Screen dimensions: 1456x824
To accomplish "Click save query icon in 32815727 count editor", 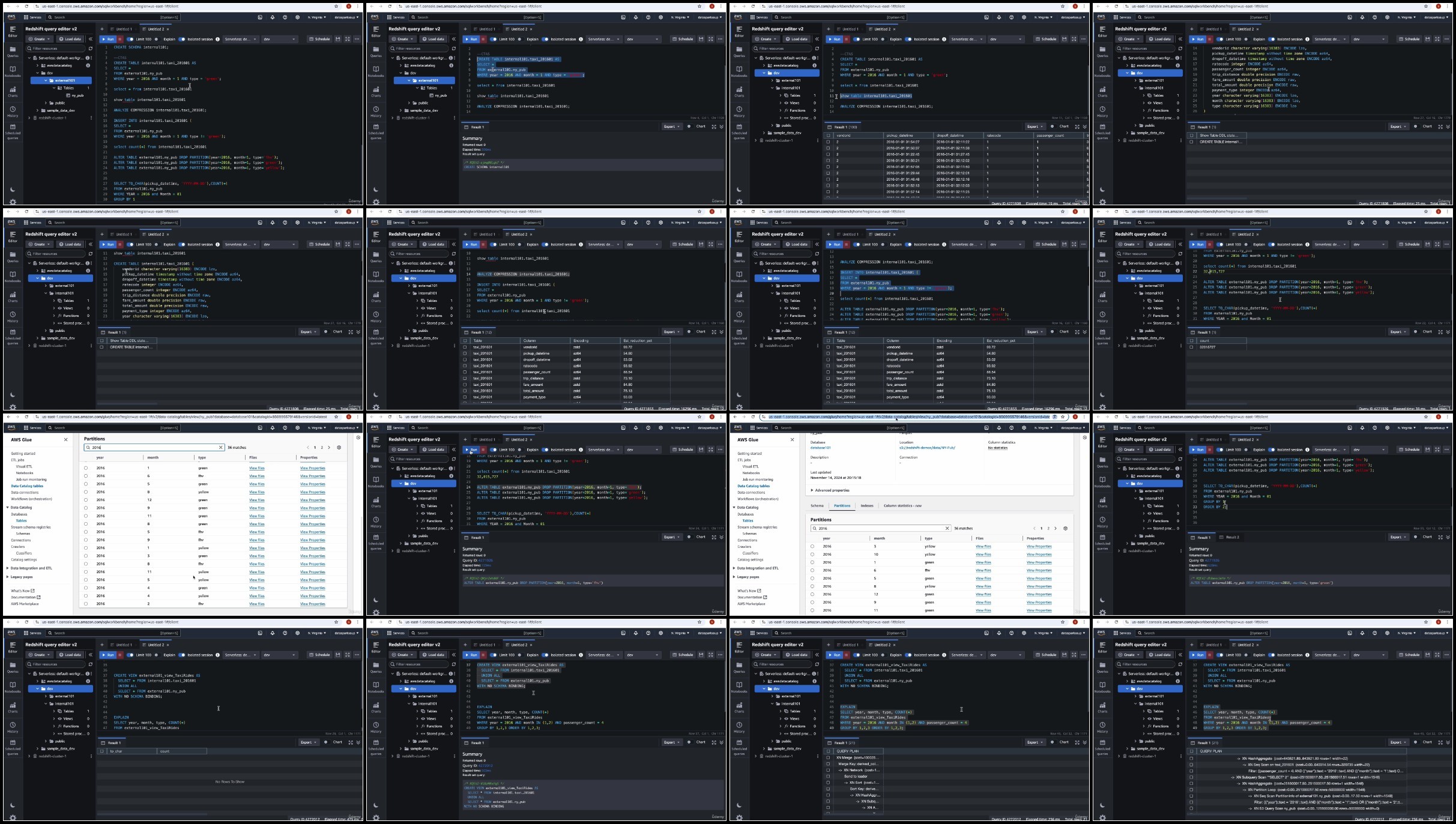I will point(1428,244).
